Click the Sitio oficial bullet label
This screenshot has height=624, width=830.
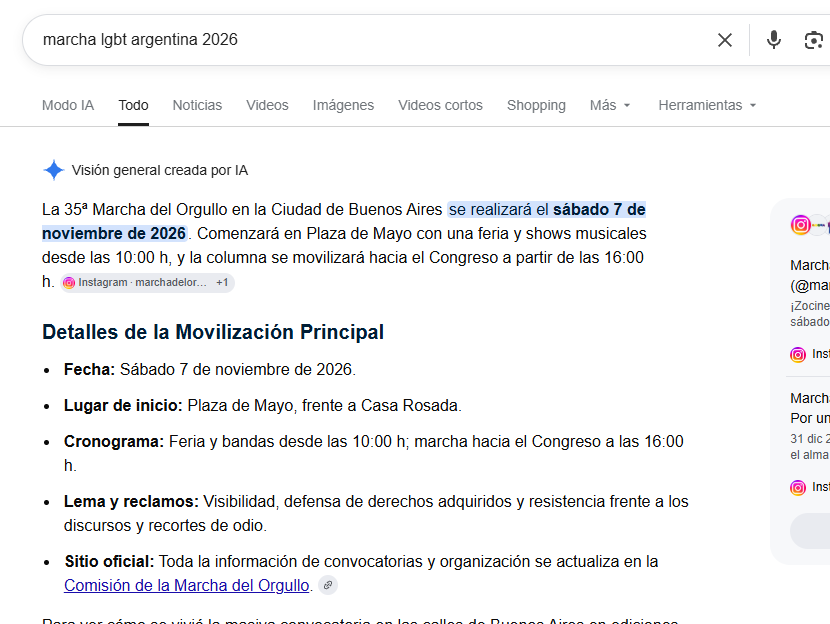coord(109,562)
